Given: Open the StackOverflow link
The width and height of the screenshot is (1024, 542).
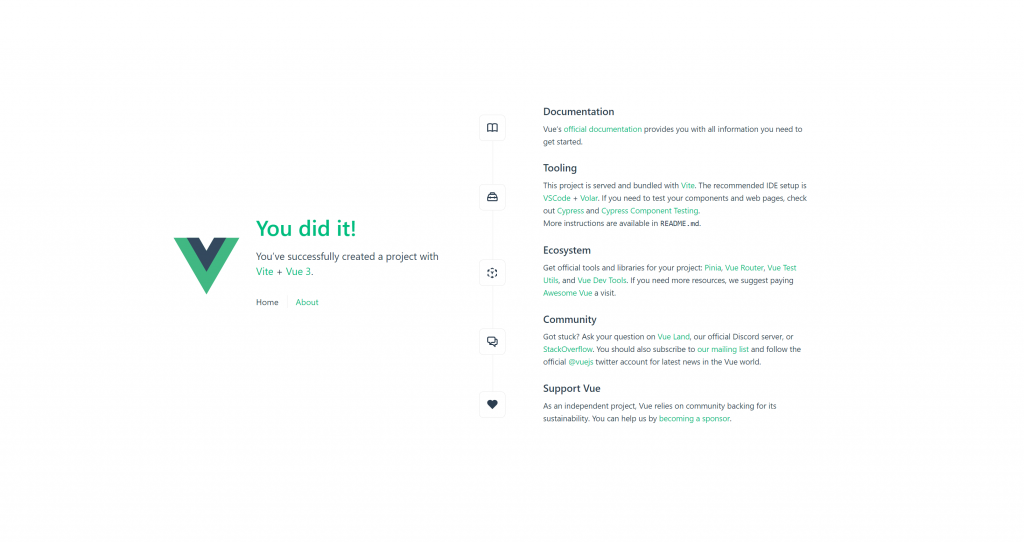Looking at the screenshot, I should 567,349.
